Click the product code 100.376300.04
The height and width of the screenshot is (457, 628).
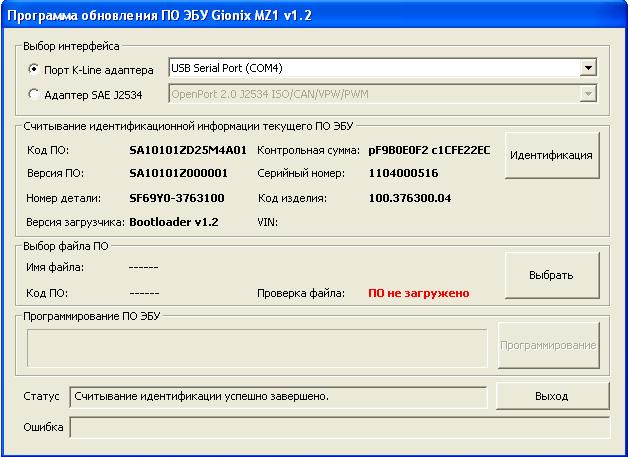(410, 197)
